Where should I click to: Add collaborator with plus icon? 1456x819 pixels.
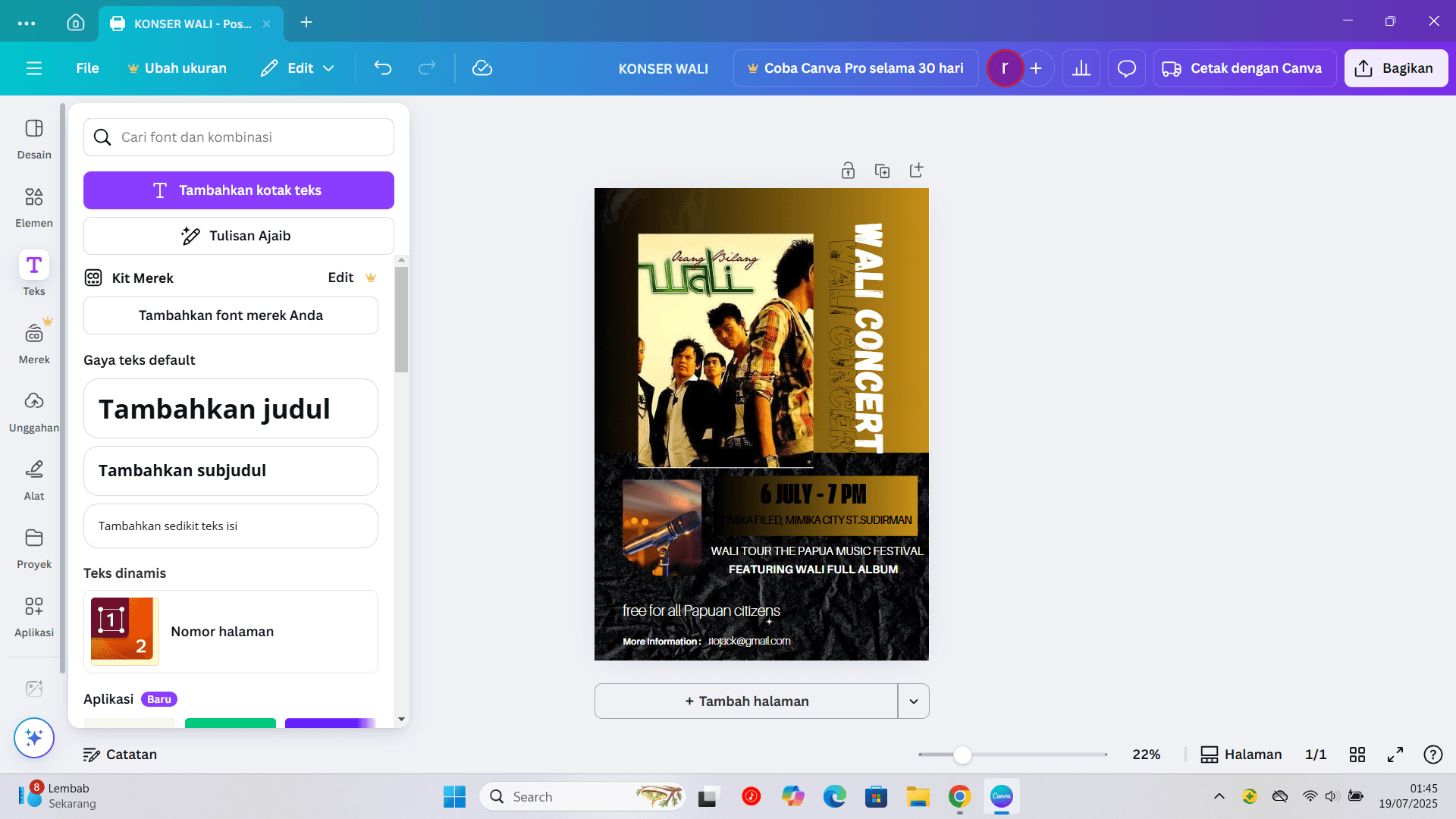click(x=1036, y=68)
